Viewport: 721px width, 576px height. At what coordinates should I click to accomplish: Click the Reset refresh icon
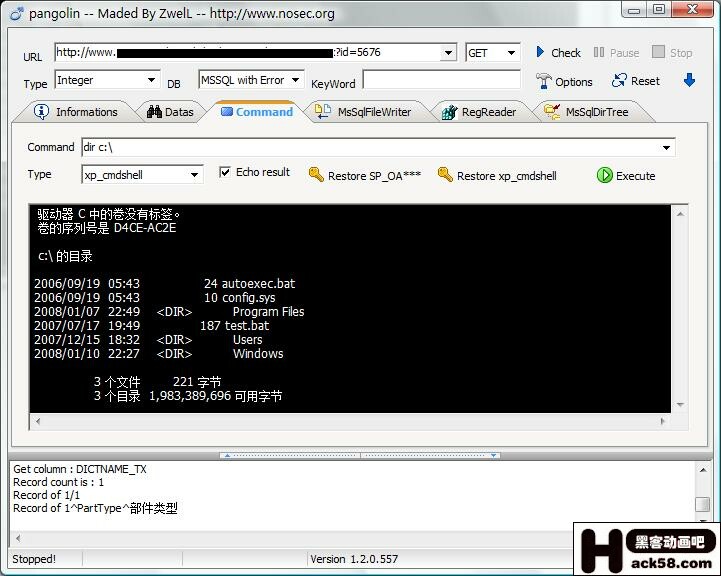coord(636,82)
